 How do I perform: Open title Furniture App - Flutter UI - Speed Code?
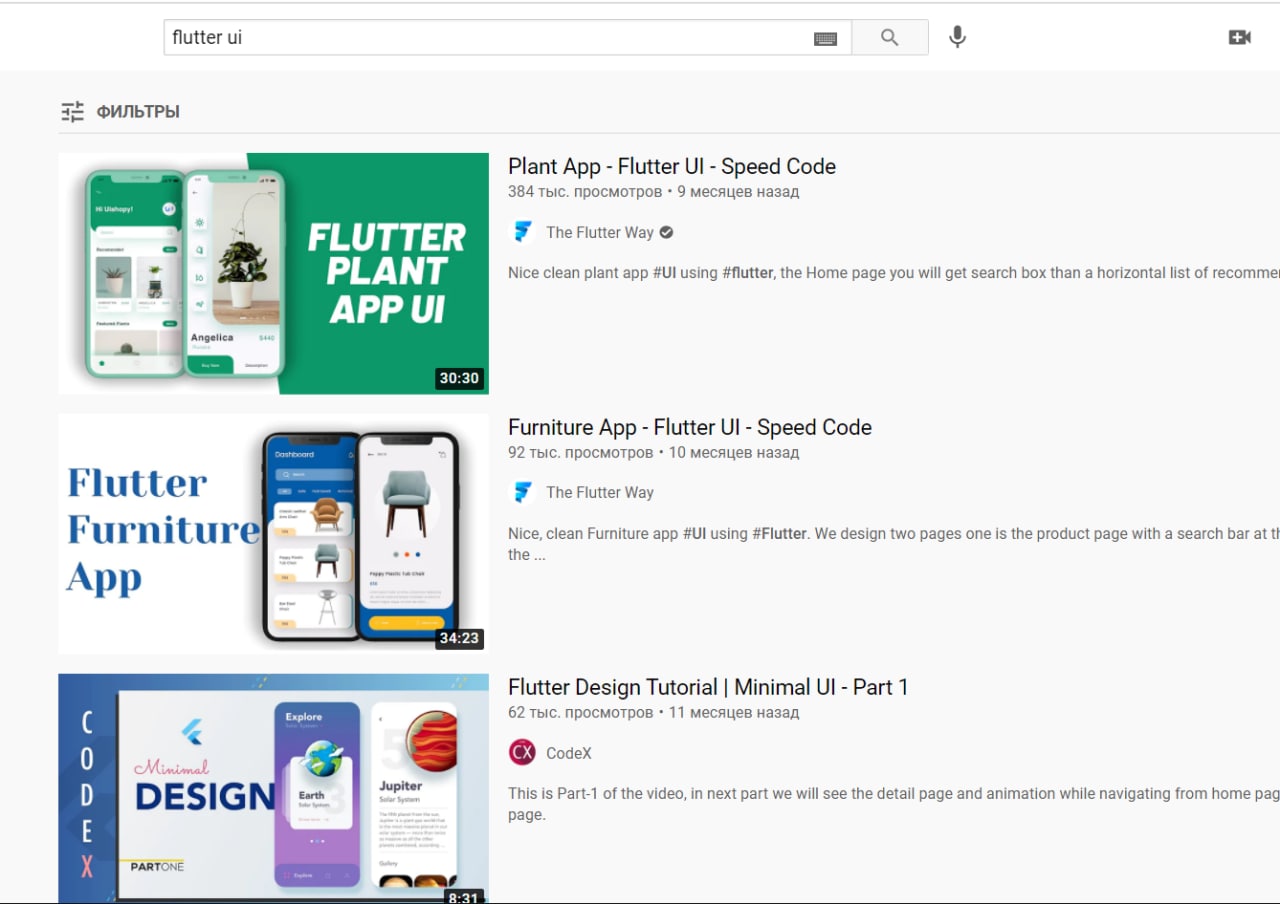[x=690, y=427]
